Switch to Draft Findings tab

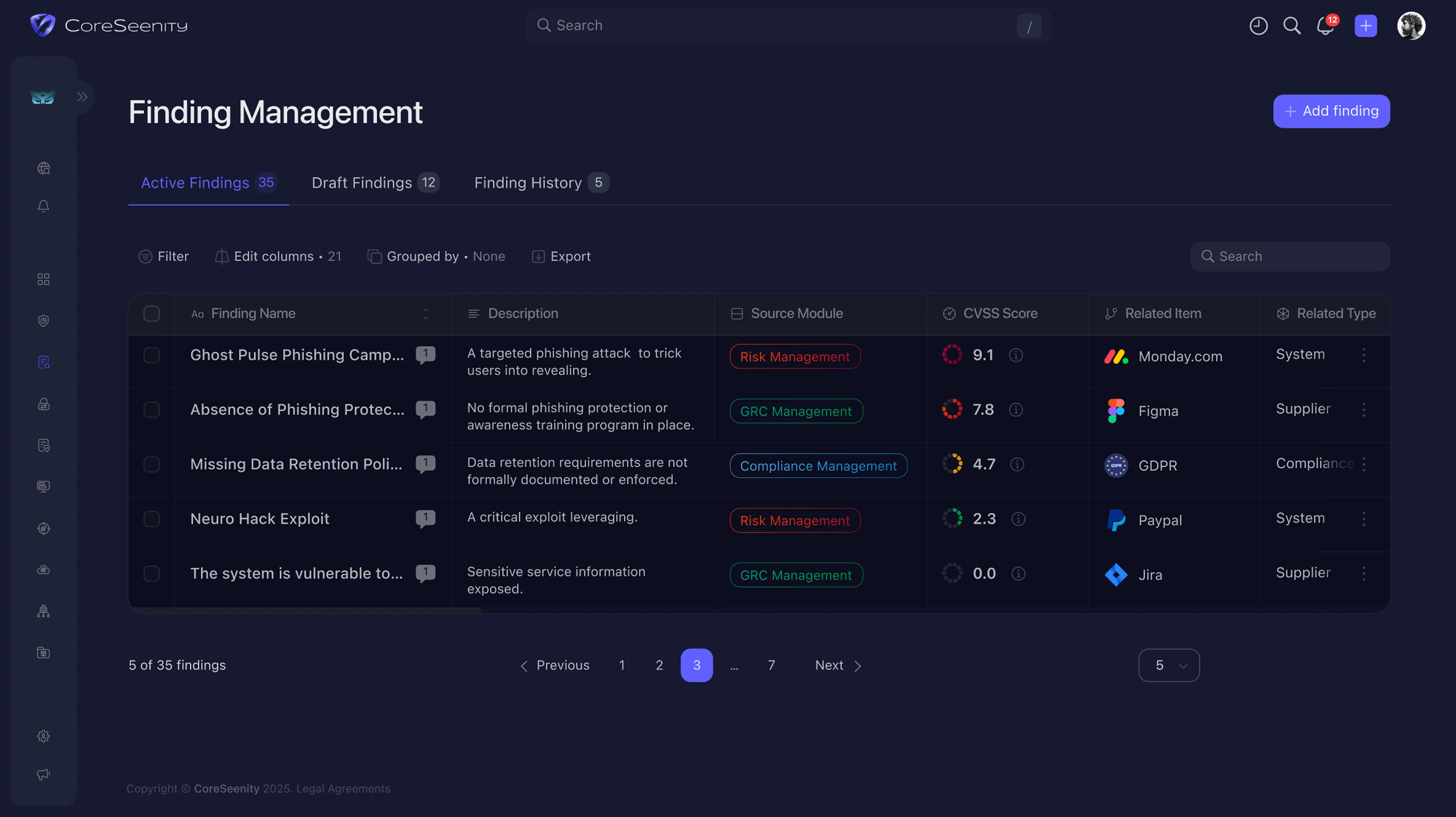click(x=375, y=183)
